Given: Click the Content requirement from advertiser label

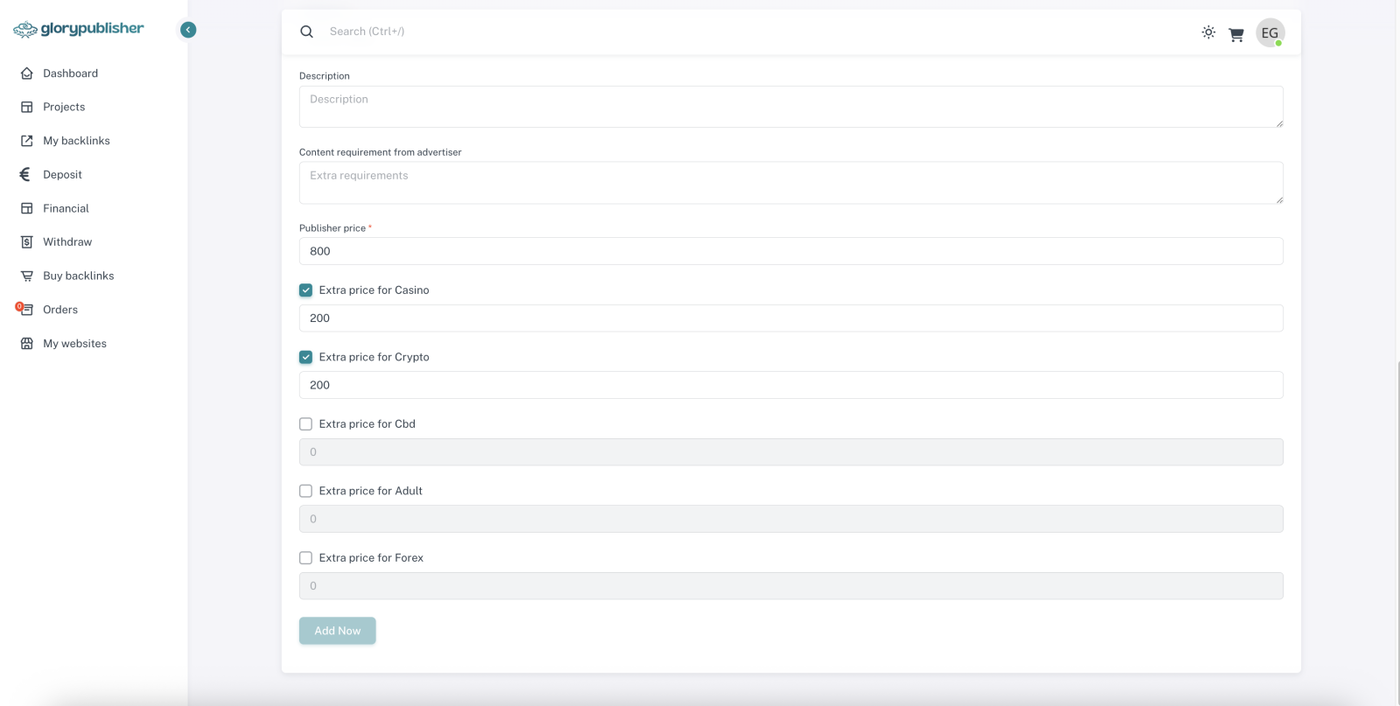Looking at the screenshot, I should [380, 152].
